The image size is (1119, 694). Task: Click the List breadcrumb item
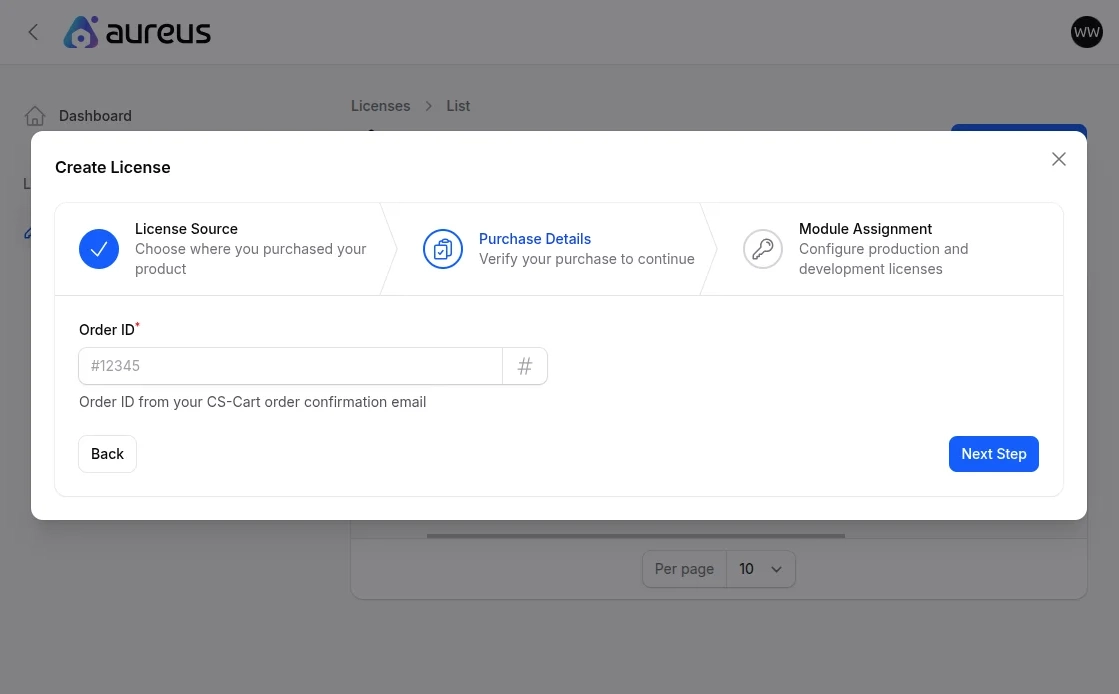coord(458,106)
